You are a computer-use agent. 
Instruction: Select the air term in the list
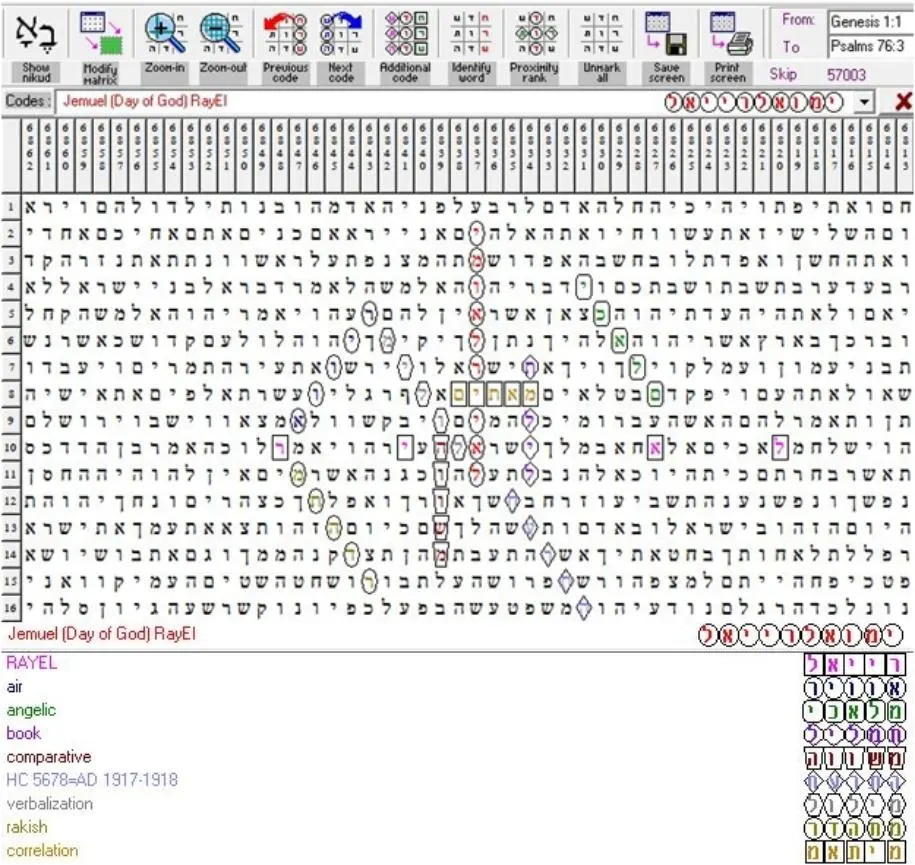coord(15,687)
